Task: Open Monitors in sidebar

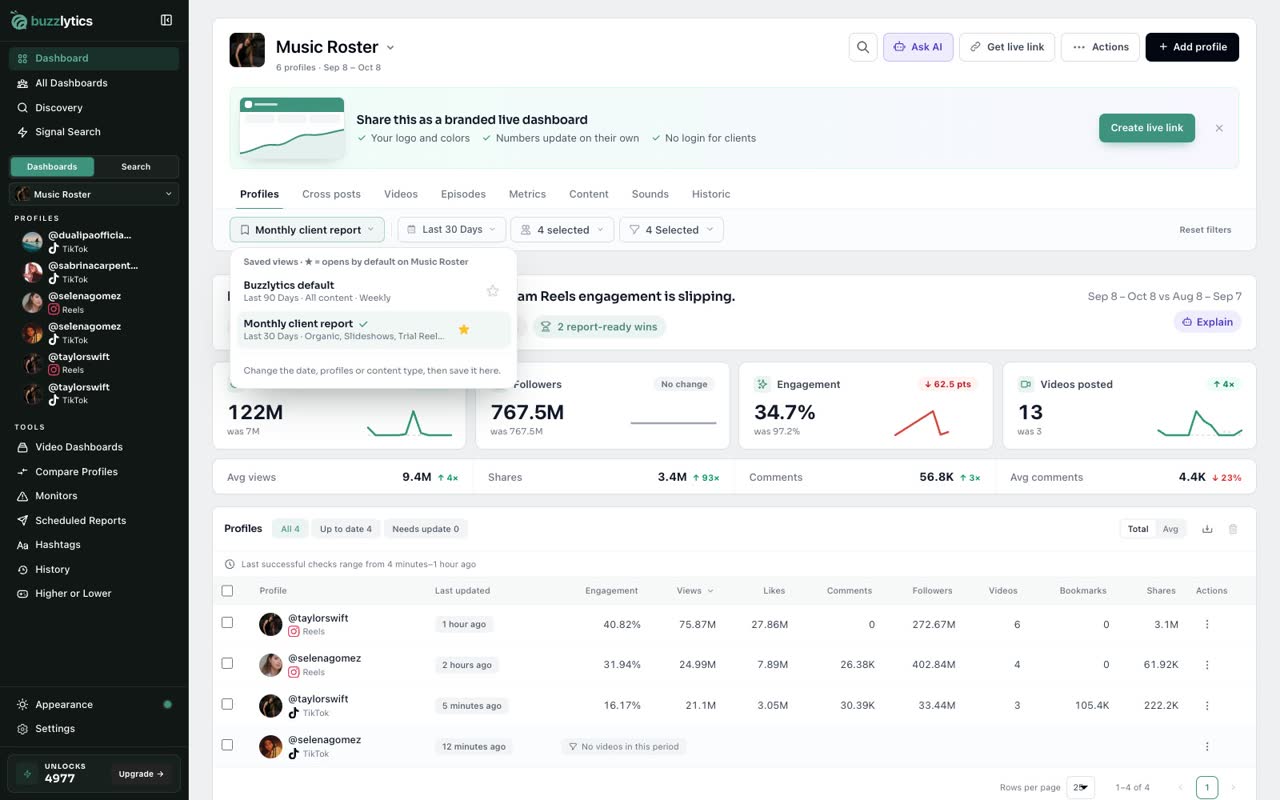Action: click(x=94, y=496)
